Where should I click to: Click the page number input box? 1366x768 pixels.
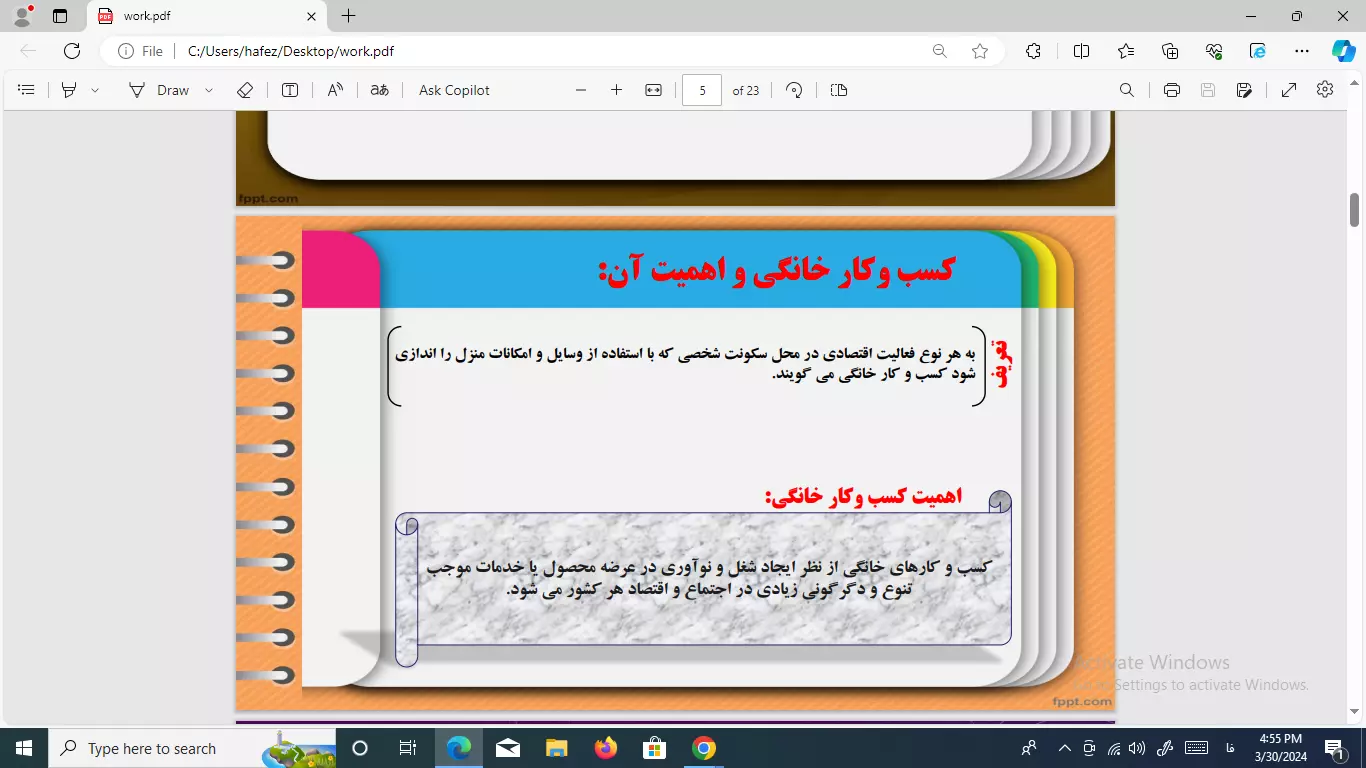pyautogui.click(x=702, y=90)
